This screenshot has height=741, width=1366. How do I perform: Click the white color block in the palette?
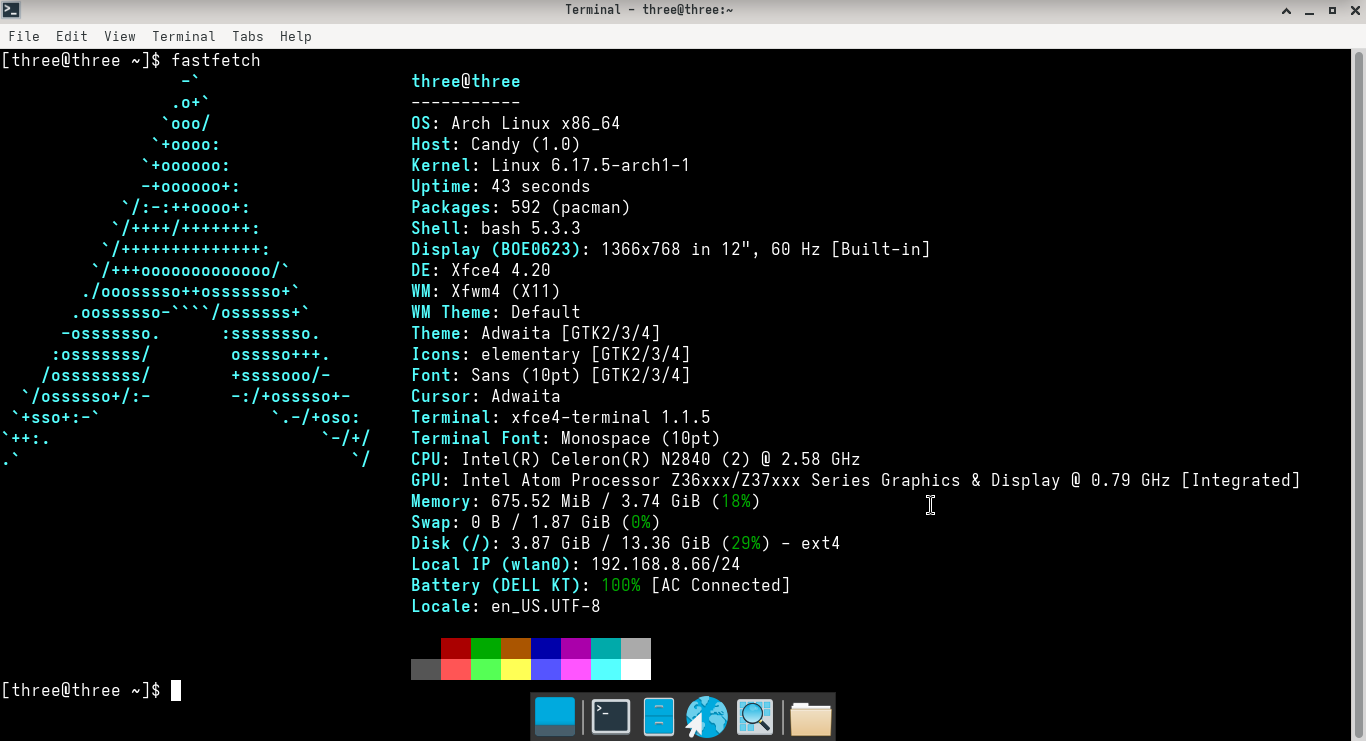click(636, 669)
